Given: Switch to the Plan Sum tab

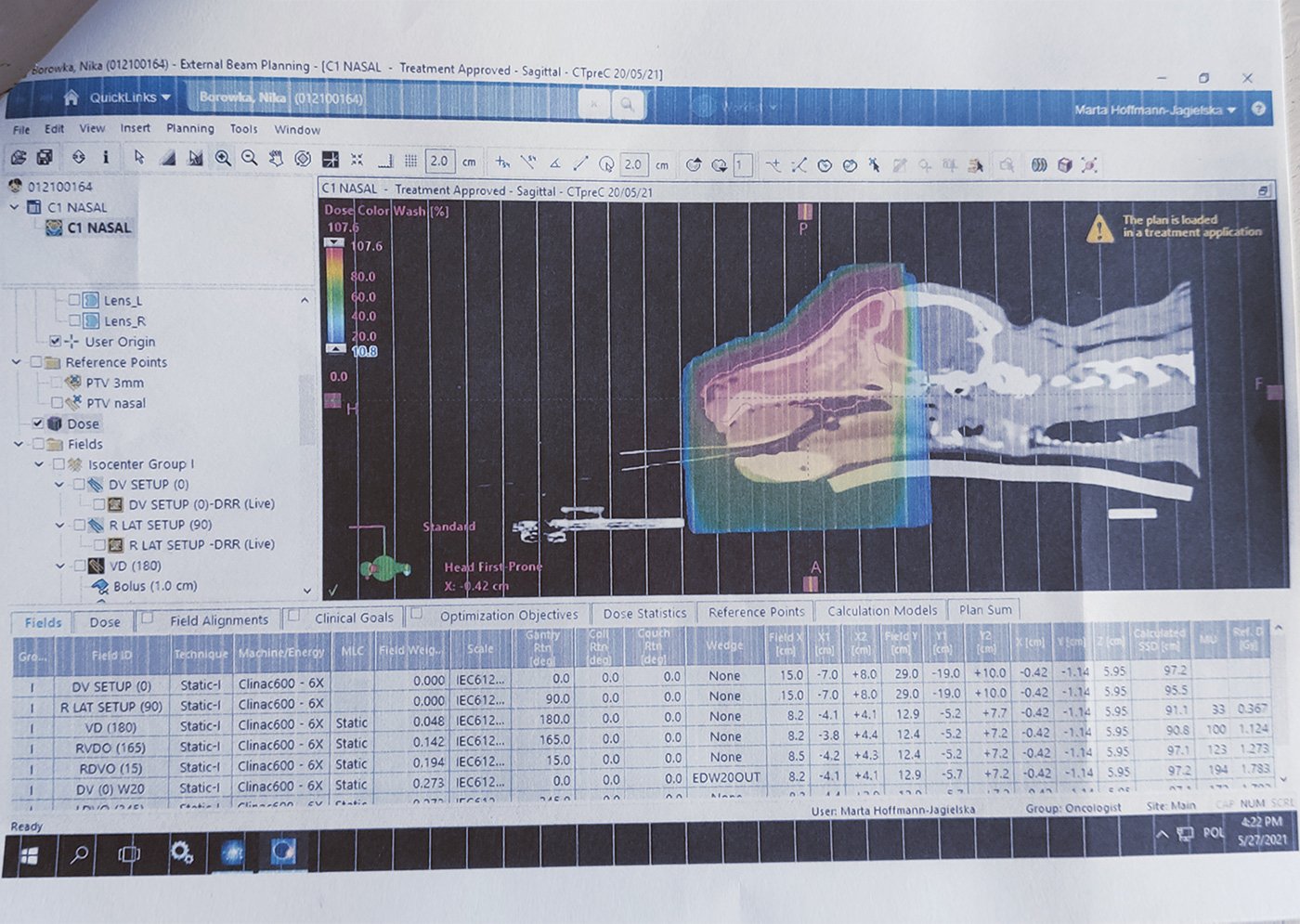Looking at the screenshot, I should 985,610.
